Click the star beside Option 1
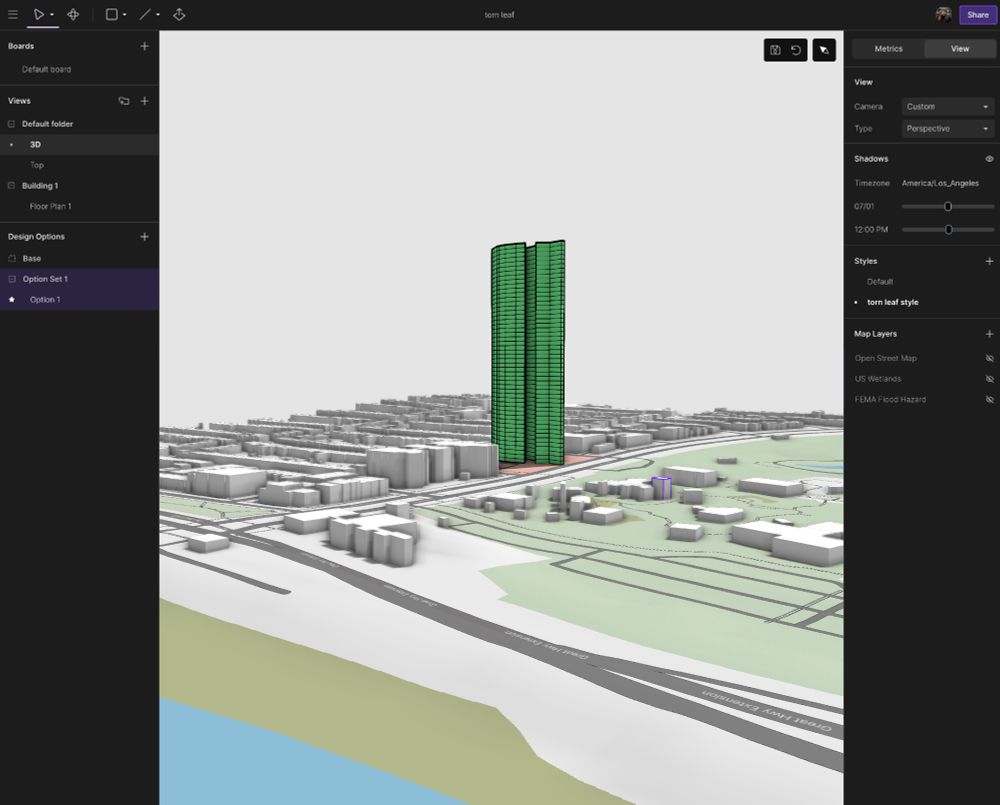The height and width of the screenshot is (805, 1000). click(x=11, y=299)
